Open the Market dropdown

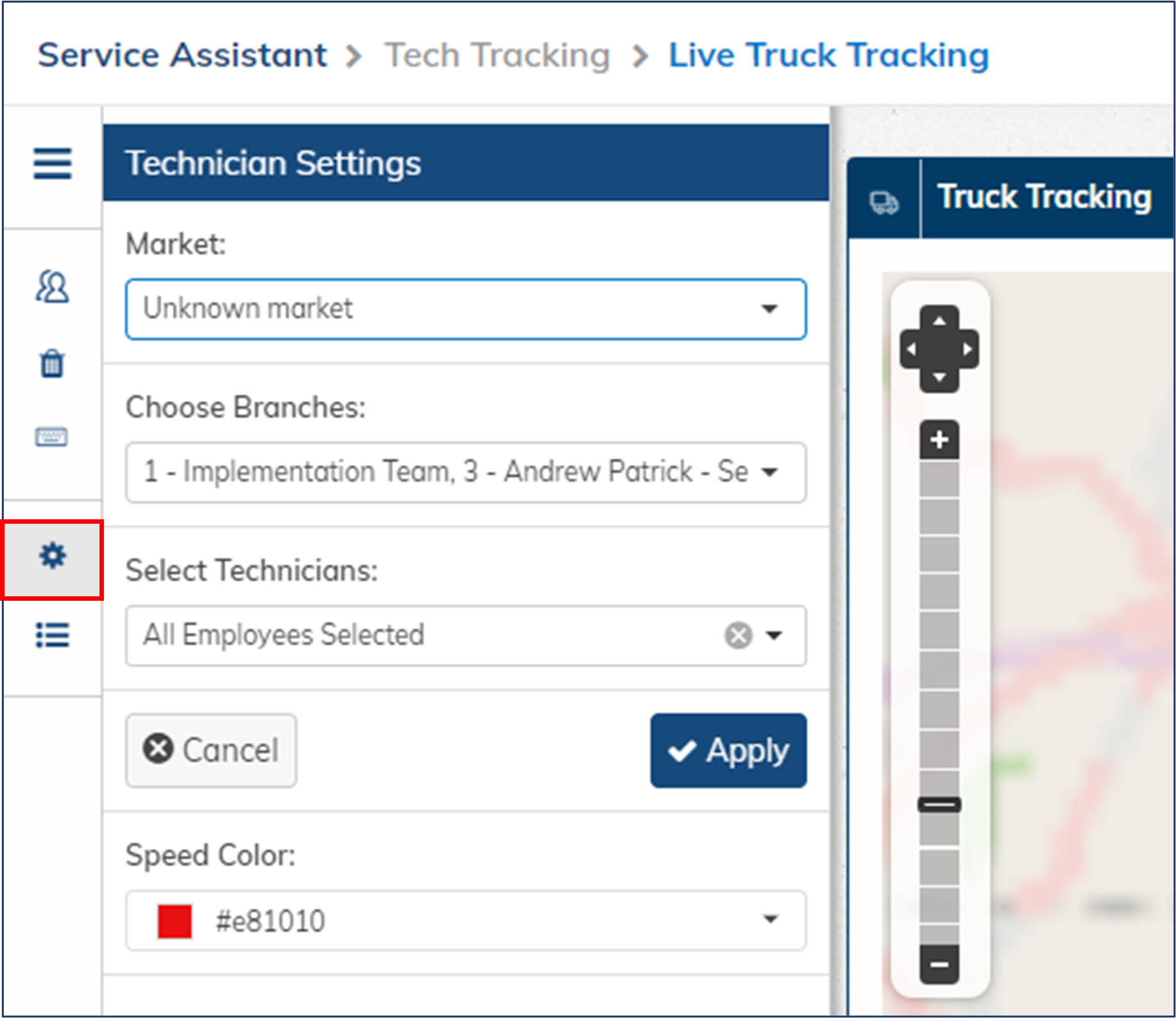[x=769, y=309]
